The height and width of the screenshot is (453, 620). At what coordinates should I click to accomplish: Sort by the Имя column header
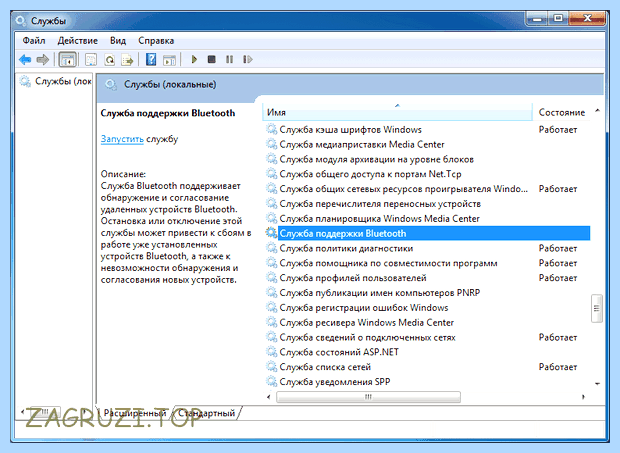click(x=397, y=113)
